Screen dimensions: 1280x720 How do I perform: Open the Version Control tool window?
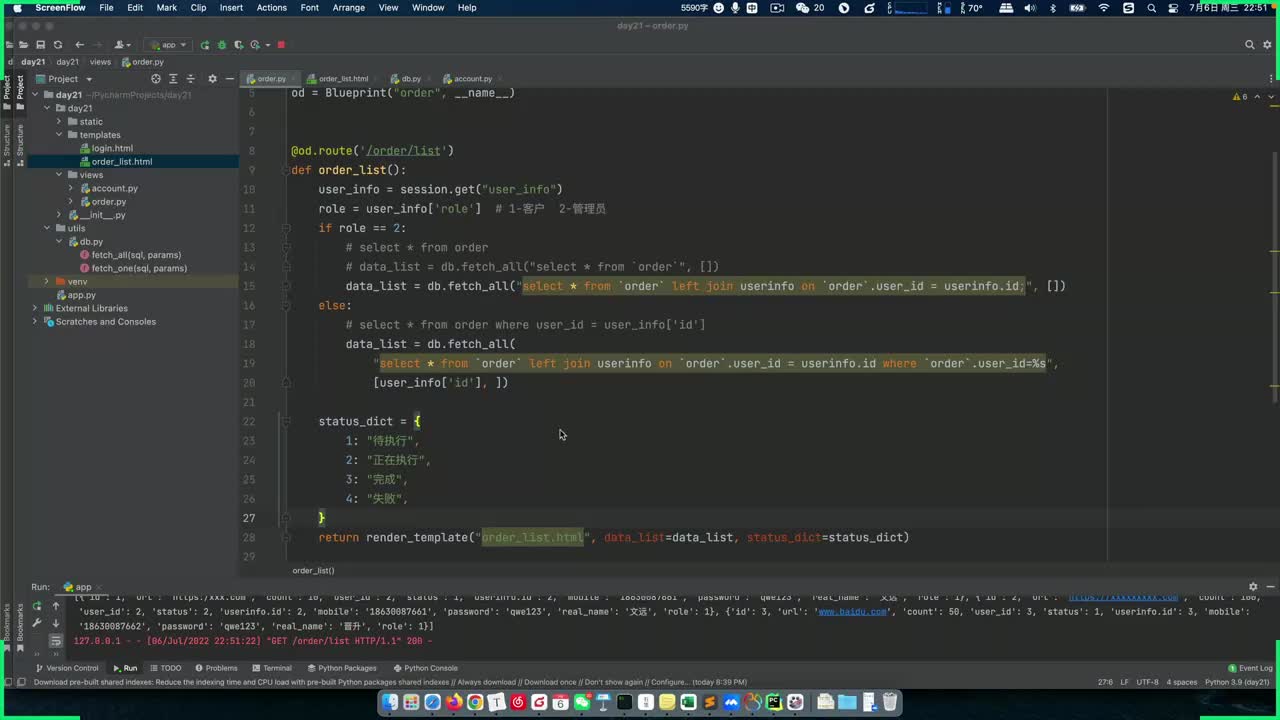(67, 668)
